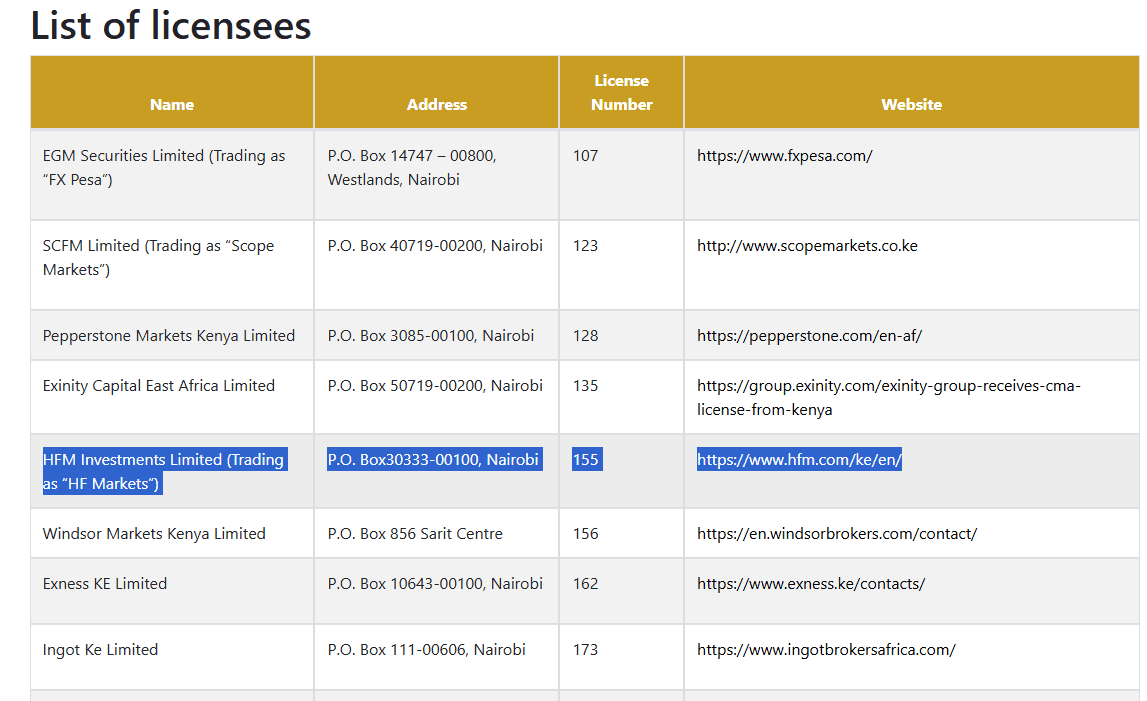Click Pepperstone Markets Kenya Limited text

[x=168, y=336]
